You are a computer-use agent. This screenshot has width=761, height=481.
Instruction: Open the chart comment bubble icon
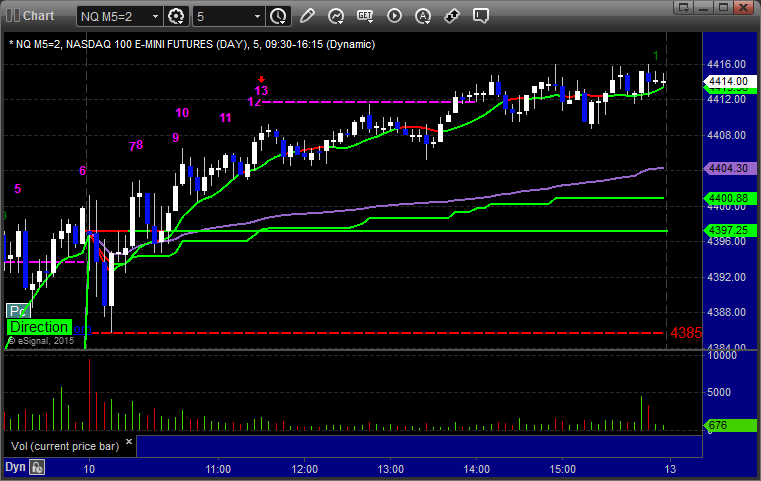tap(481, 16)
